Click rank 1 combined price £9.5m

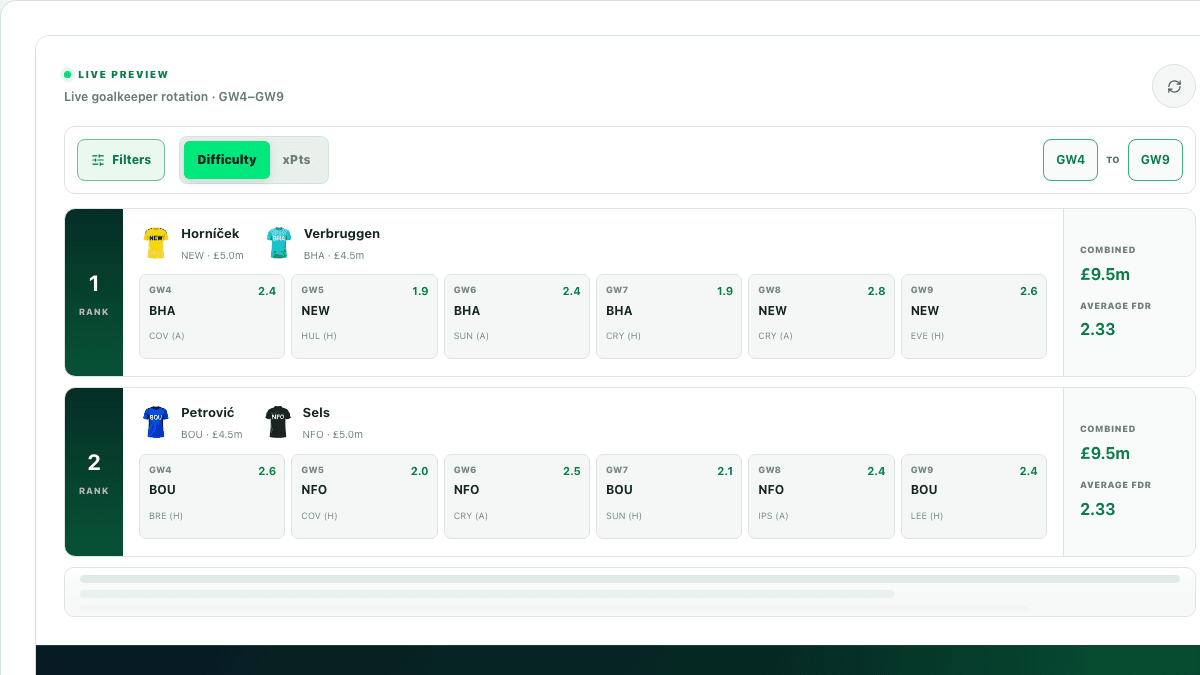[1105, 274]
